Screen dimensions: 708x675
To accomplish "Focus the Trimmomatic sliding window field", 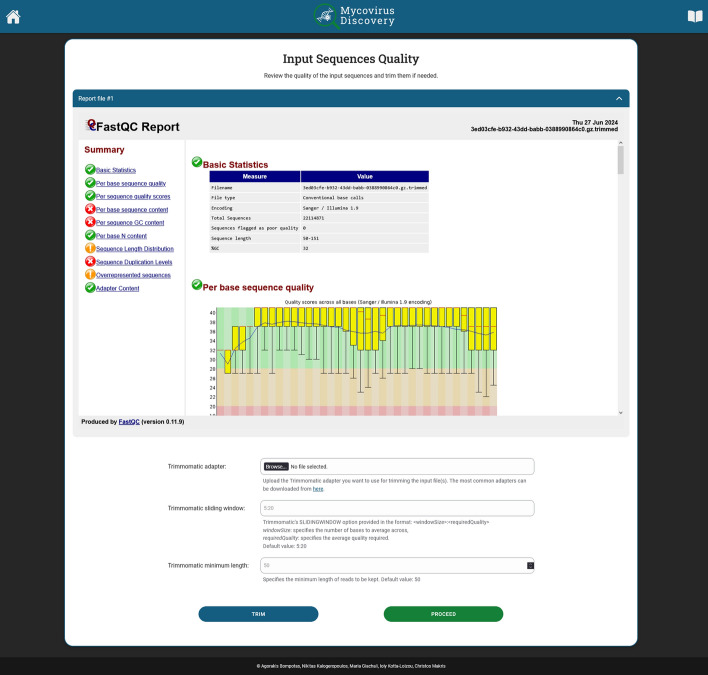I will click(x=397, y=508).
